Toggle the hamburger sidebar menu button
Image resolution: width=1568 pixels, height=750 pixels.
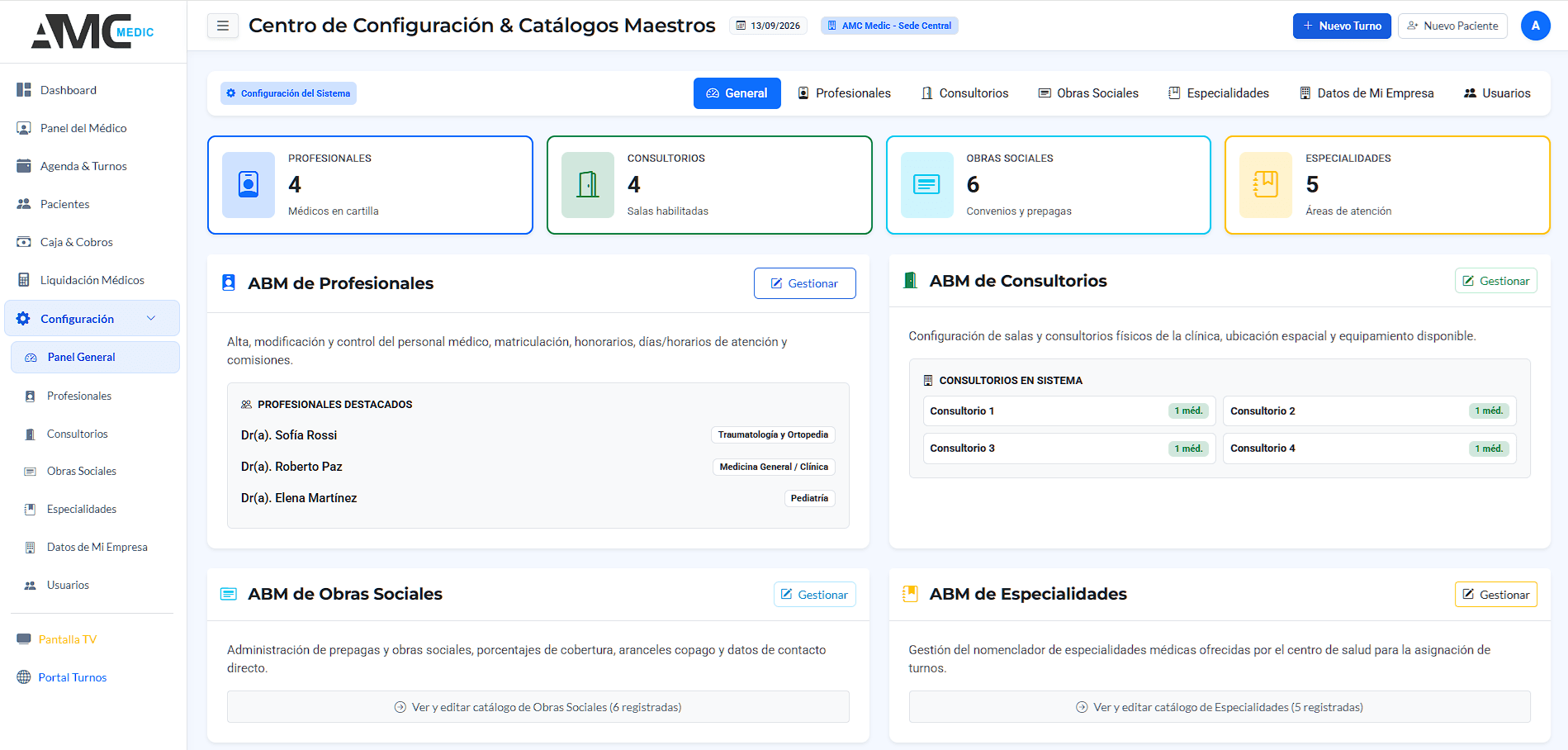coord(223,26)
